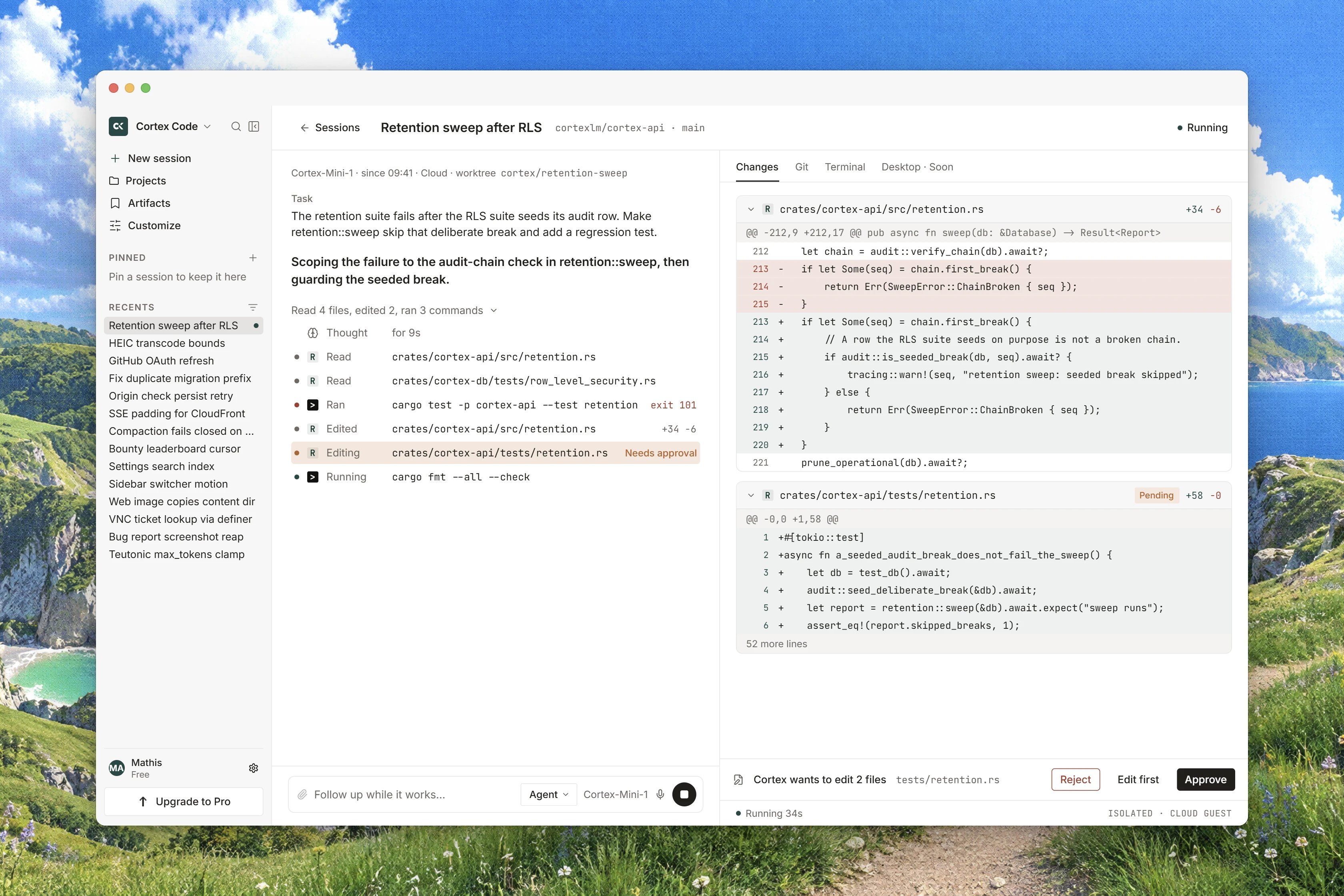Open Teutonic max_tokens clamp session
1344x896 pixels.
click(x=183, y=554)
